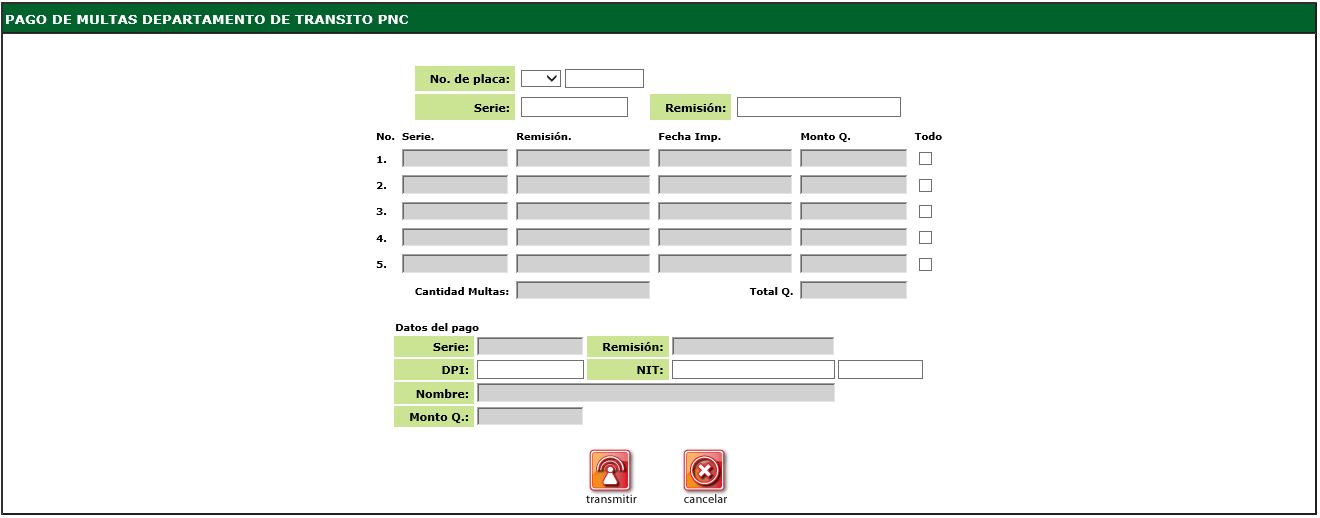1320x518 pixels.
Task: Select the Monto Q. payment field
Action: point(530,417)
